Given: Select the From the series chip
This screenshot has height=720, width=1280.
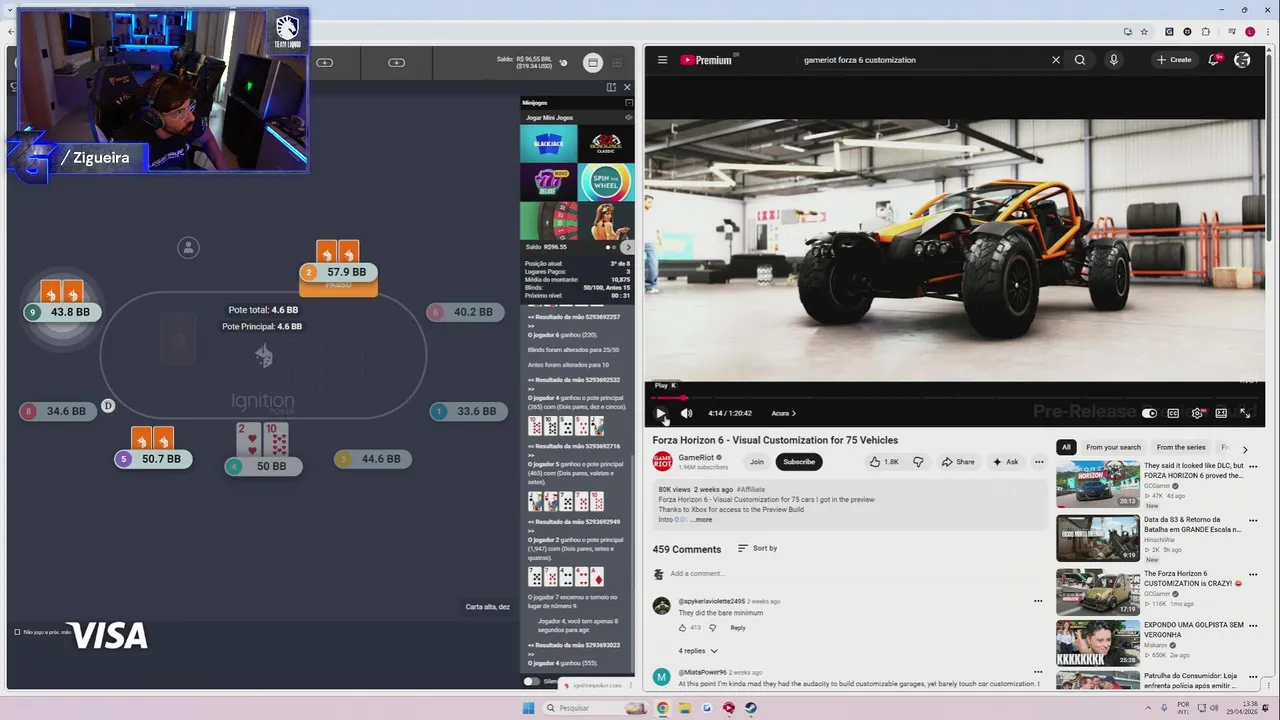Looking at the screenshot, I should 1181,448.
